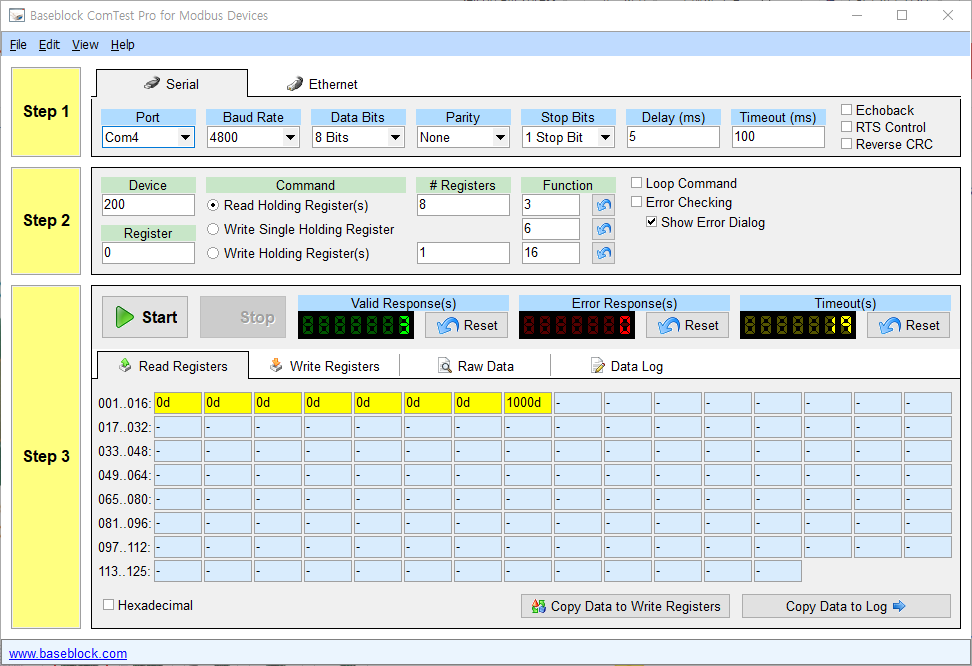Open the Help menu
Screen dimensions: 972x666
point(123,45)
